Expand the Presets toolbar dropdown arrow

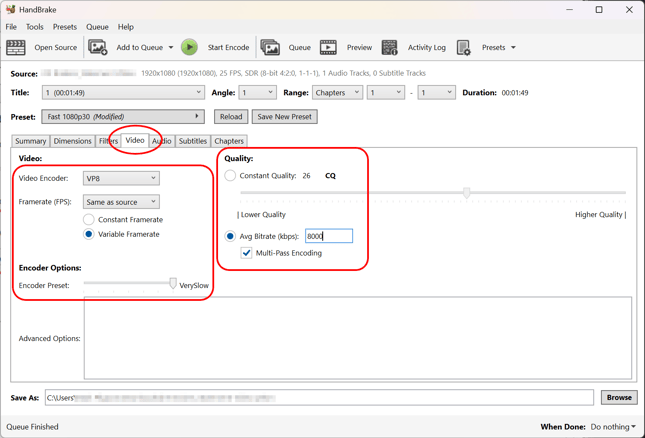513,47
